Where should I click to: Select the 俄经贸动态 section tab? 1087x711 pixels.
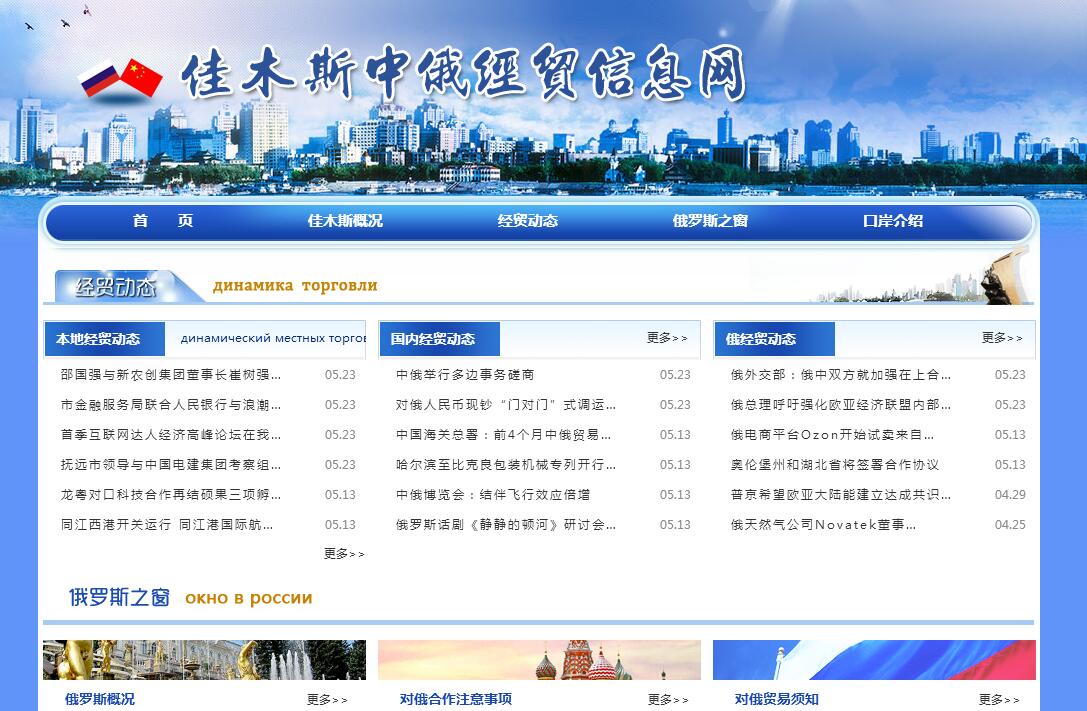tap(760, 339)
